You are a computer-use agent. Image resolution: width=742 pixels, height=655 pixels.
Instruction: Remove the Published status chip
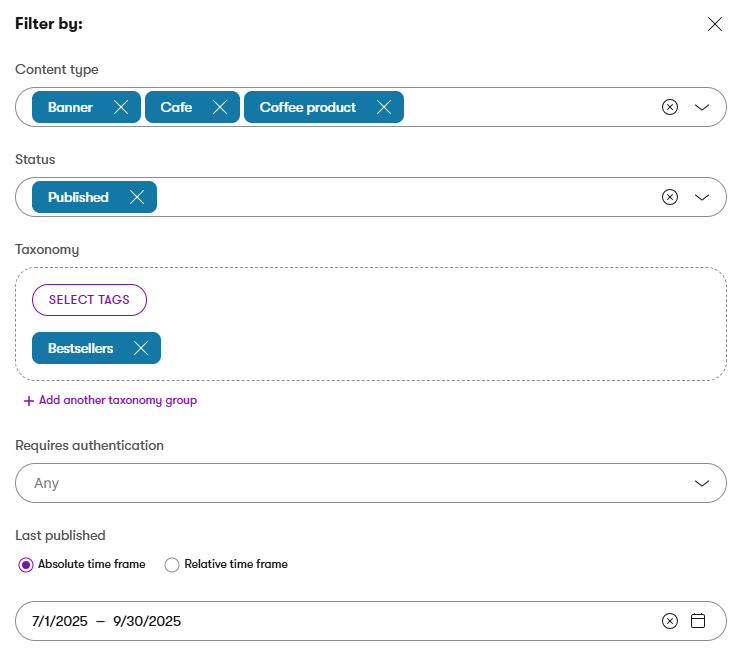coord(137,197)
